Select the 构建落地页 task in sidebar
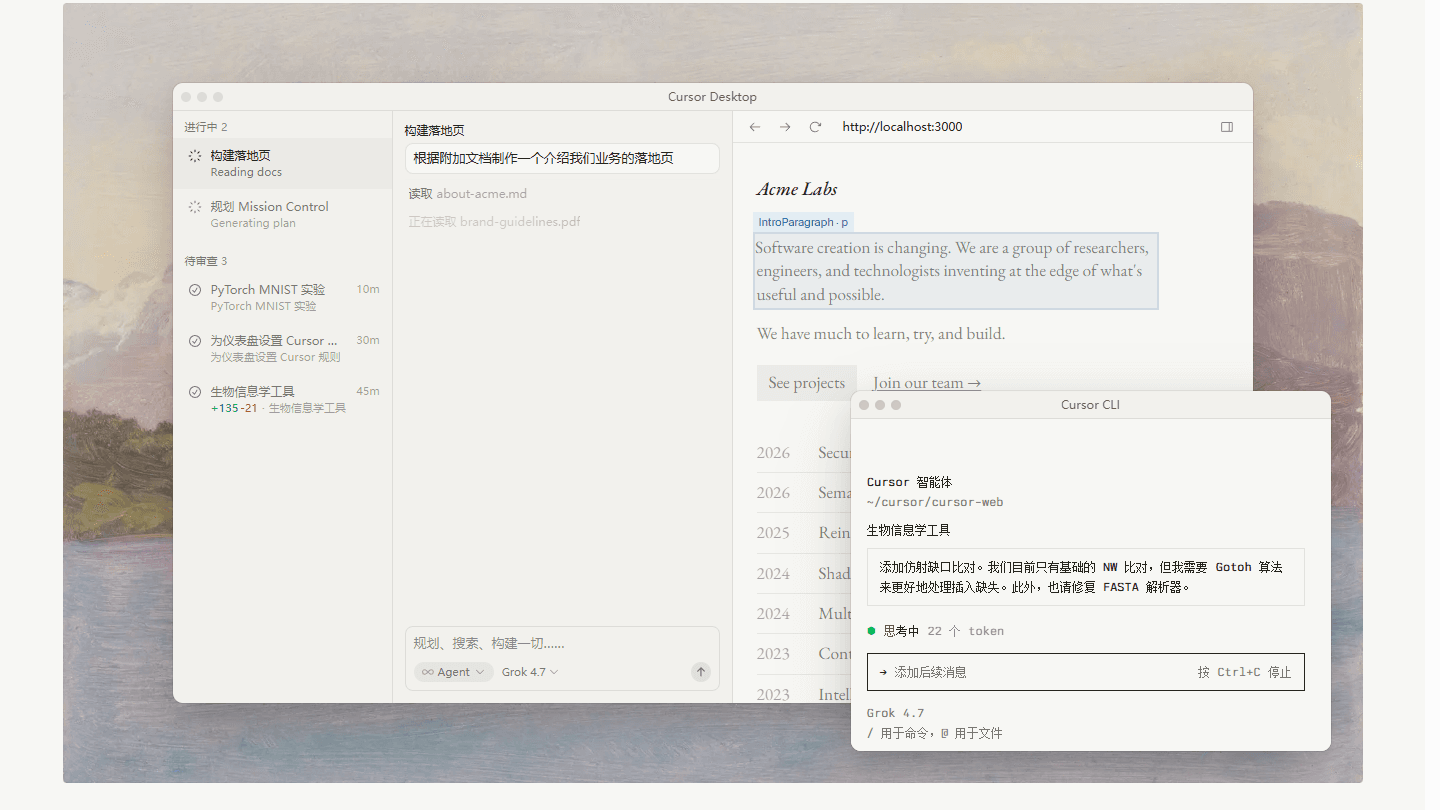 (283, 163)
